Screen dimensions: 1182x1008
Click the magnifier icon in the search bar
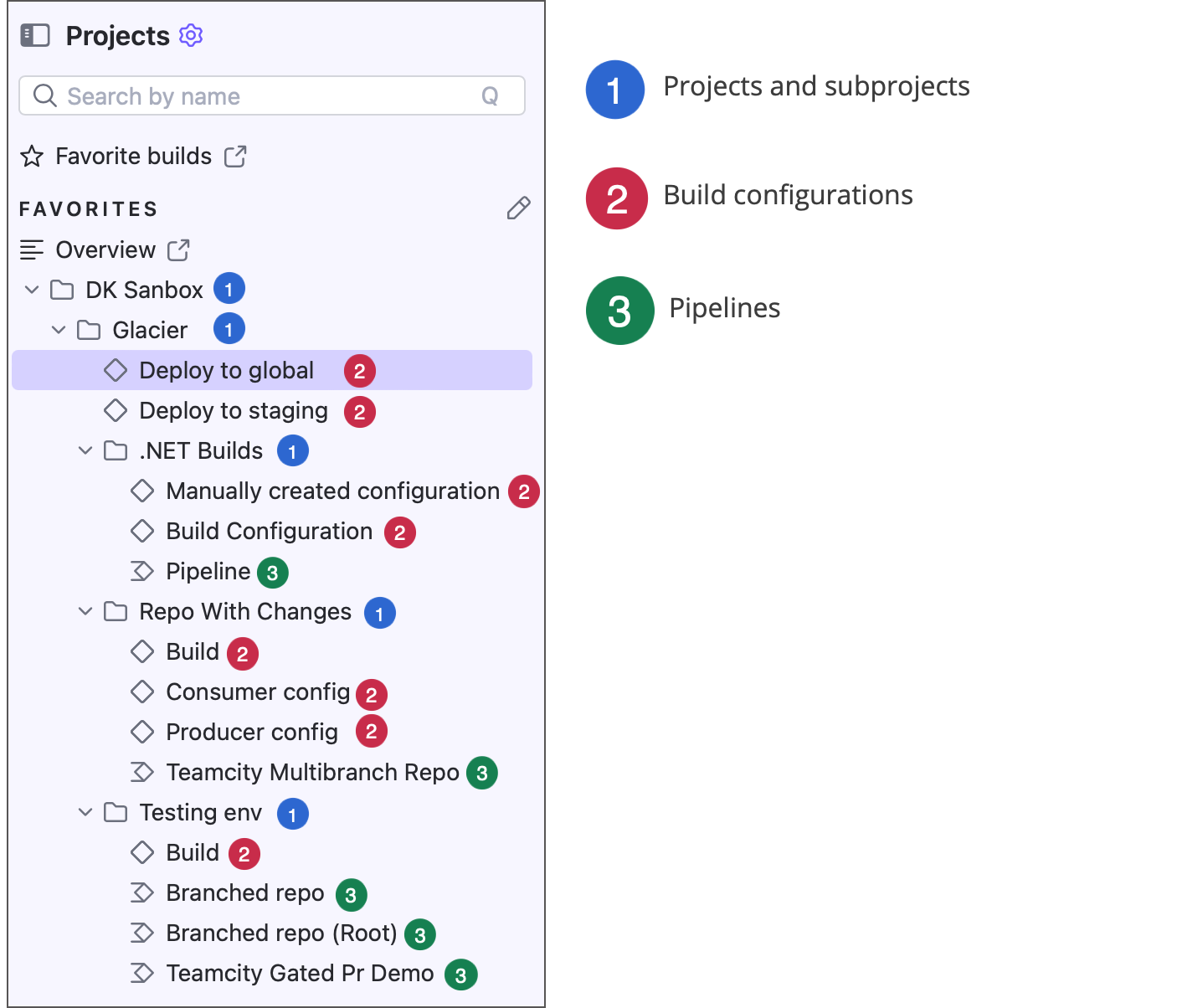click(44, 95)
